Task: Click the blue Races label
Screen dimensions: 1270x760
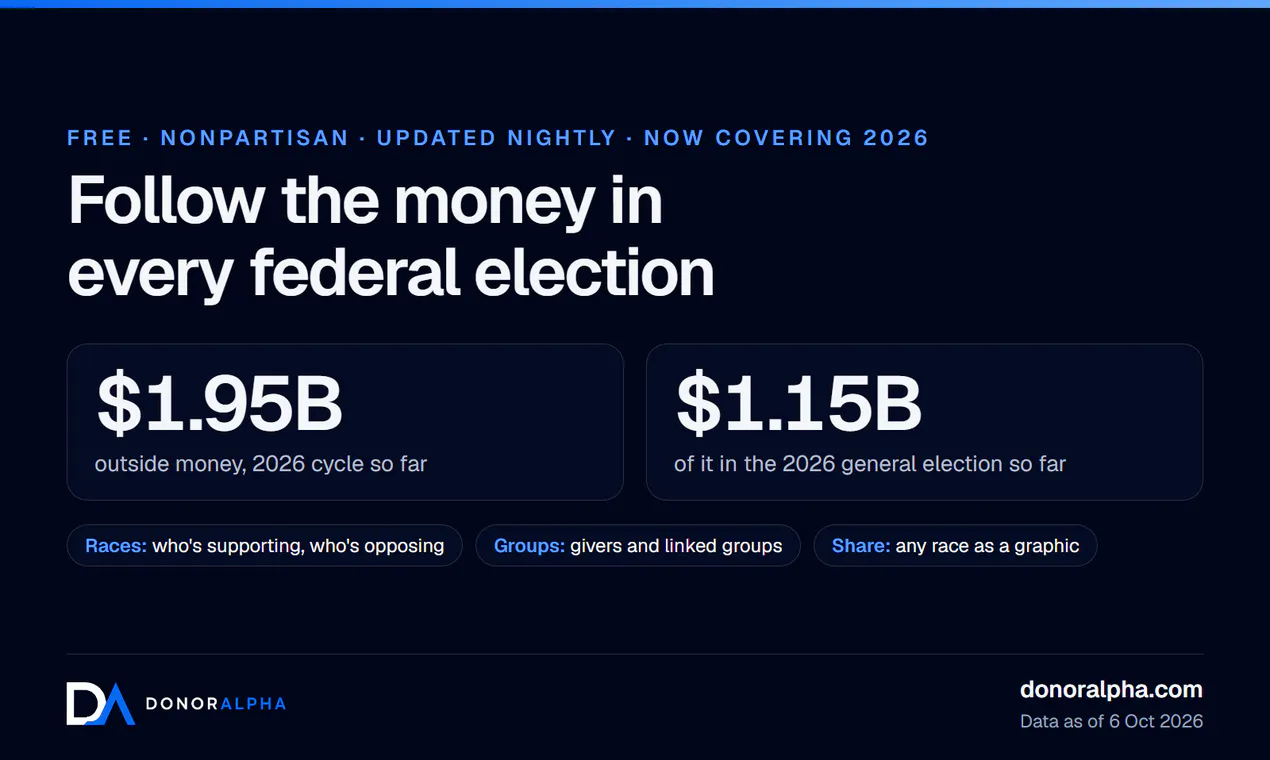Action: [x=116, y=546]
